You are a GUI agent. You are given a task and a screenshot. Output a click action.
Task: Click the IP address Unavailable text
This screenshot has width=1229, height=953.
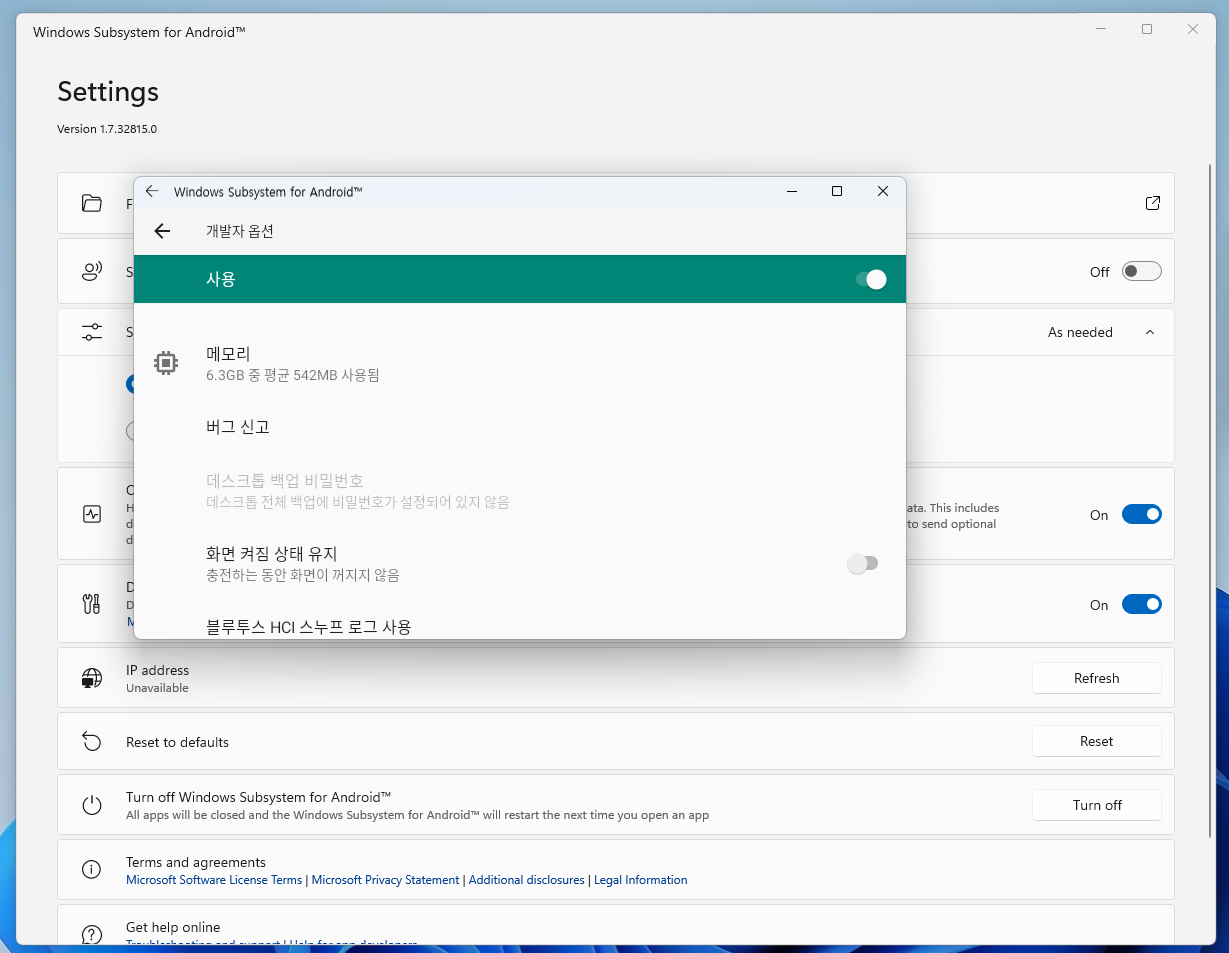click(x=157, y=688)
